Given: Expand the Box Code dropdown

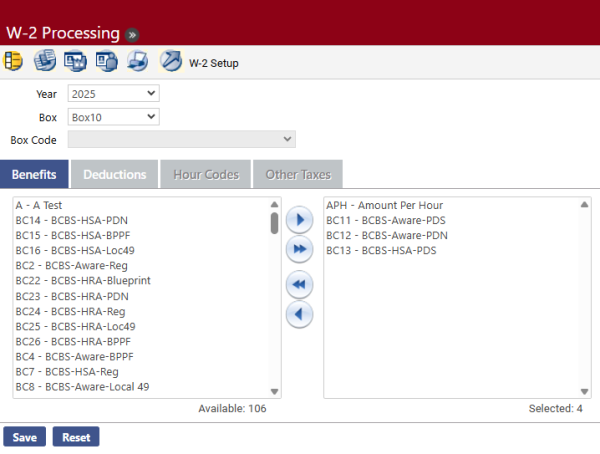Looking at the screenshot, I should coord(181,140).
